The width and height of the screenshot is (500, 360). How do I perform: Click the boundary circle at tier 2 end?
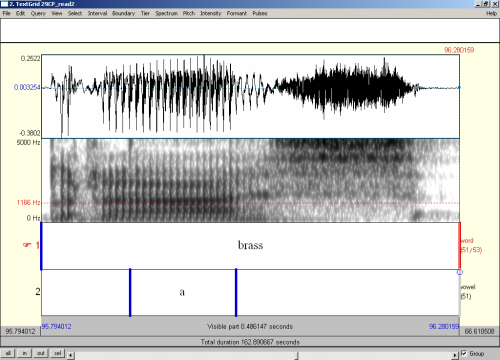point(460,272)
